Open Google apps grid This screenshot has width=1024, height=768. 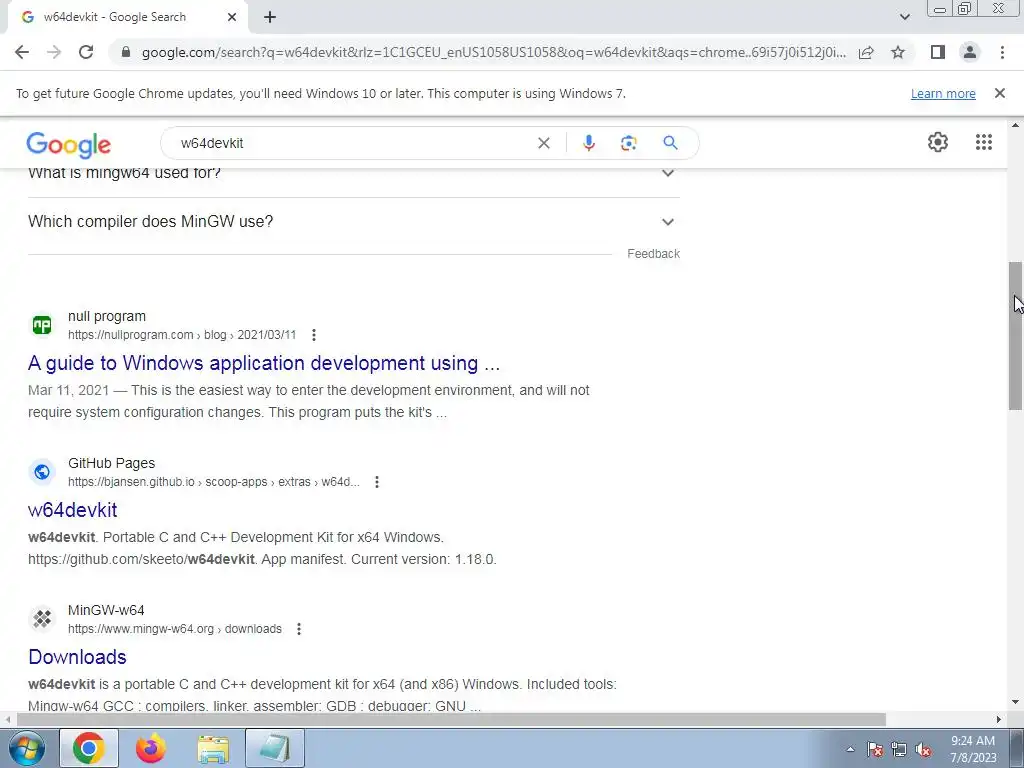(984, 142)
